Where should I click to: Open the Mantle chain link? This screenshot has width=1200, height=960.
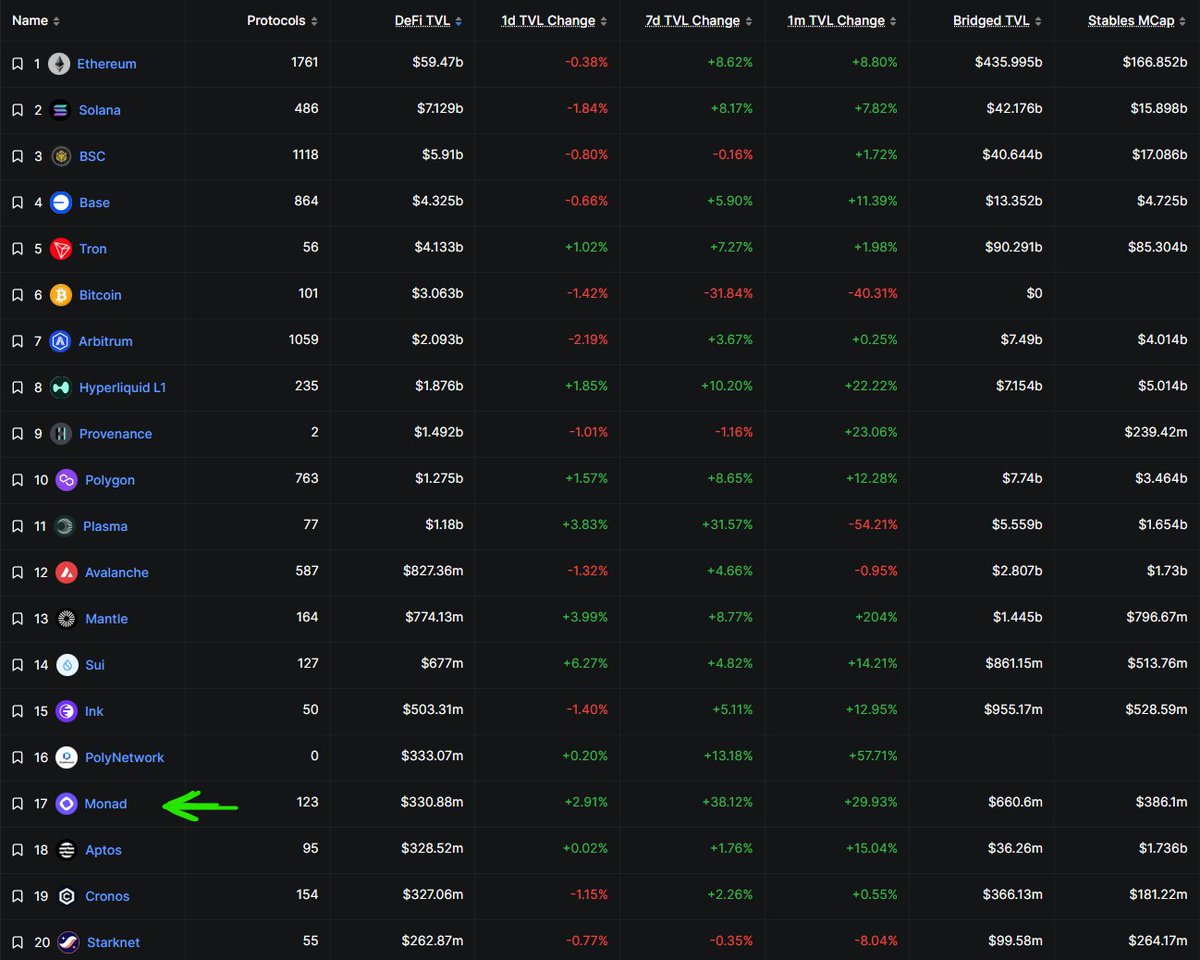pyautogui.click(x=107, y=619)
